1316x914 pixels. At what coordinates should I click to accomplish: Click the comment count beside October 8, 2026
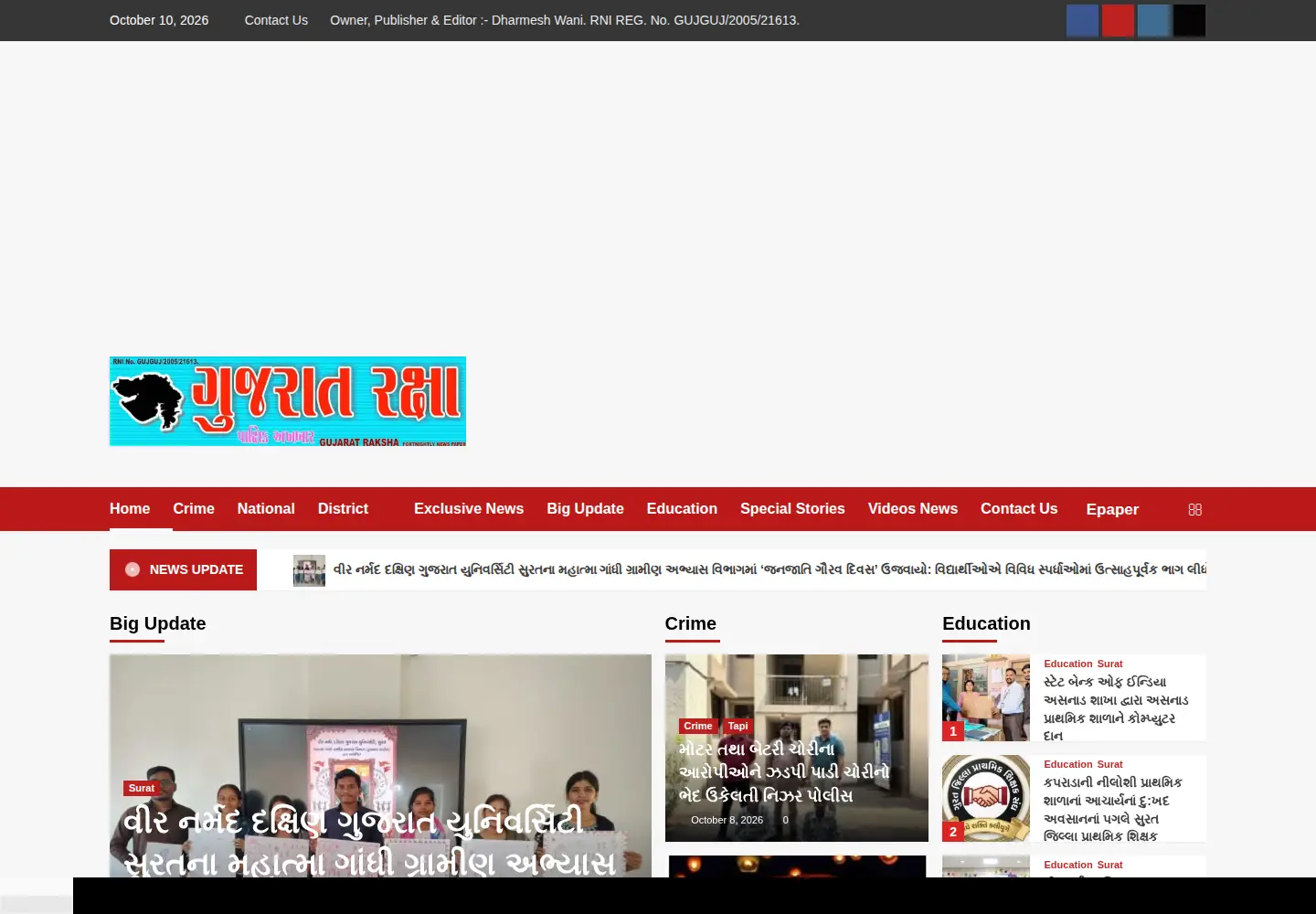[x=786, y=820]
